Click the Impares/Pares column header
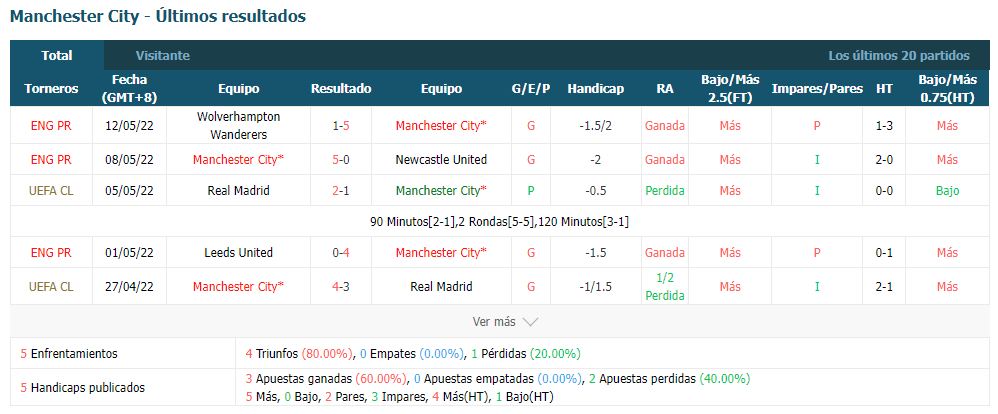 pyautogui.click(x=817, y=89)
